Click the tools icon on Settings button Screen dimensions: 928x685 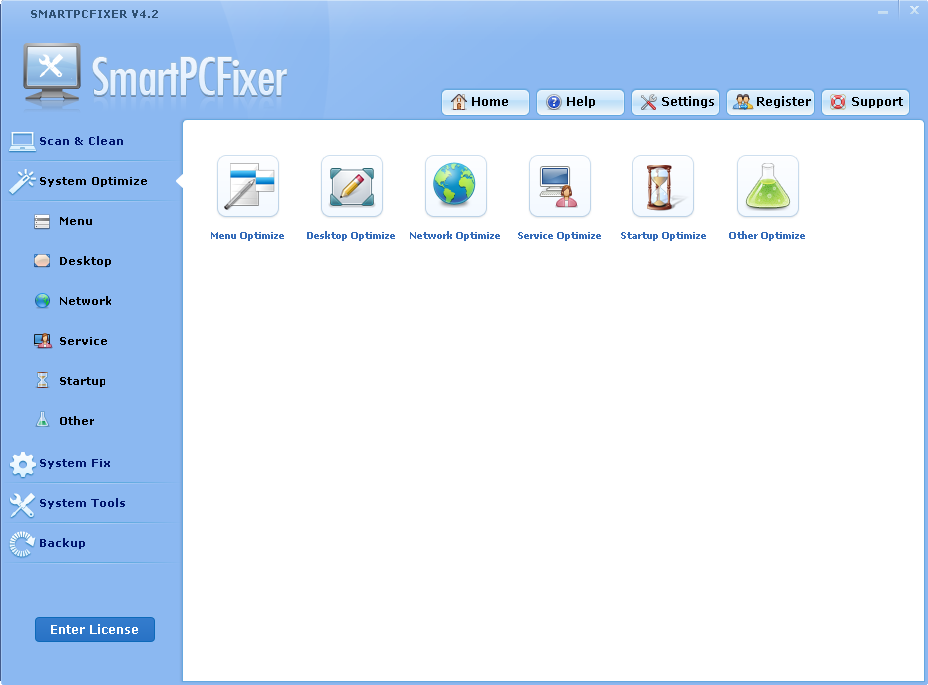[649, 102]
